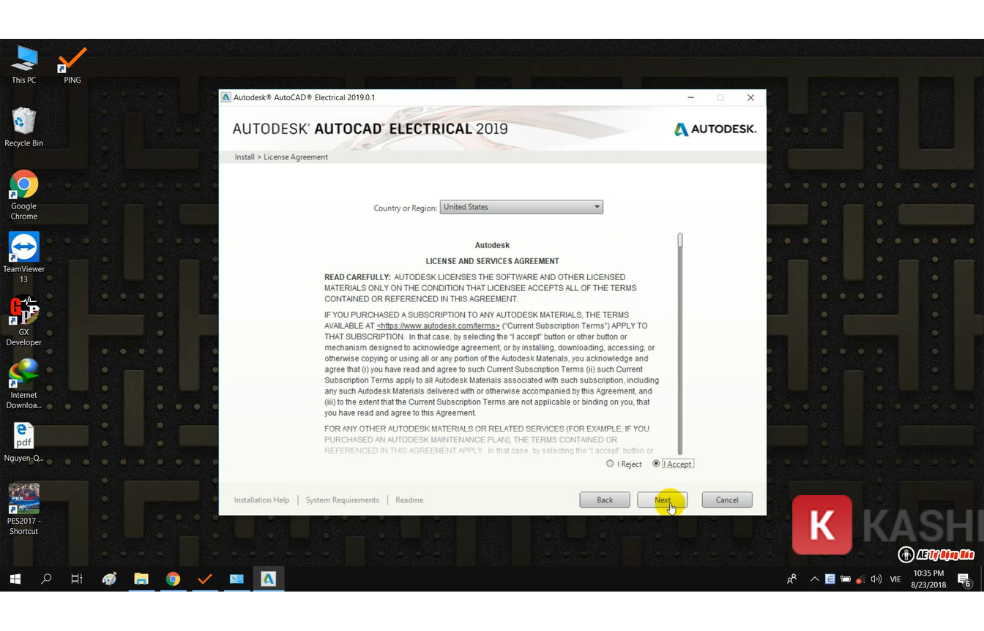Viewport: 984px width, 631px height.
Task: Open the blue window app in taskbar
Action: [x=237, y=579]
